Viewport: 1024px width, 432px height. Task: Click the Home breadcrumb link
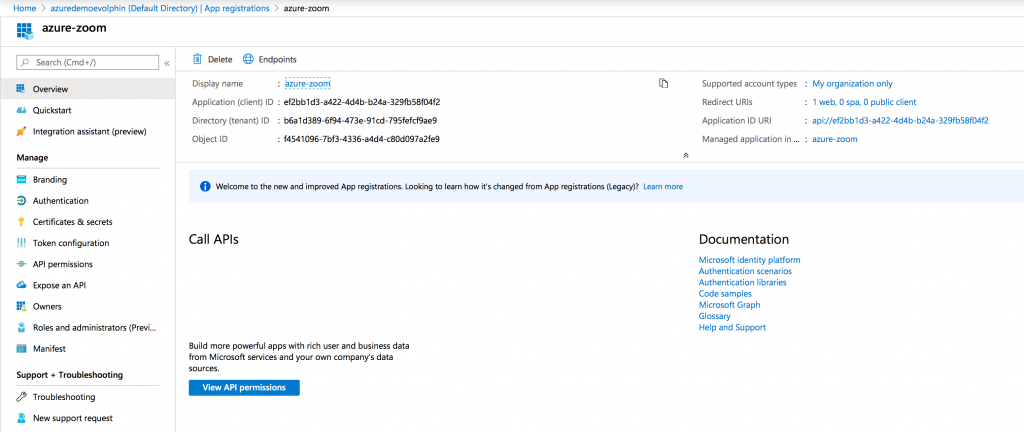[24, 8]
